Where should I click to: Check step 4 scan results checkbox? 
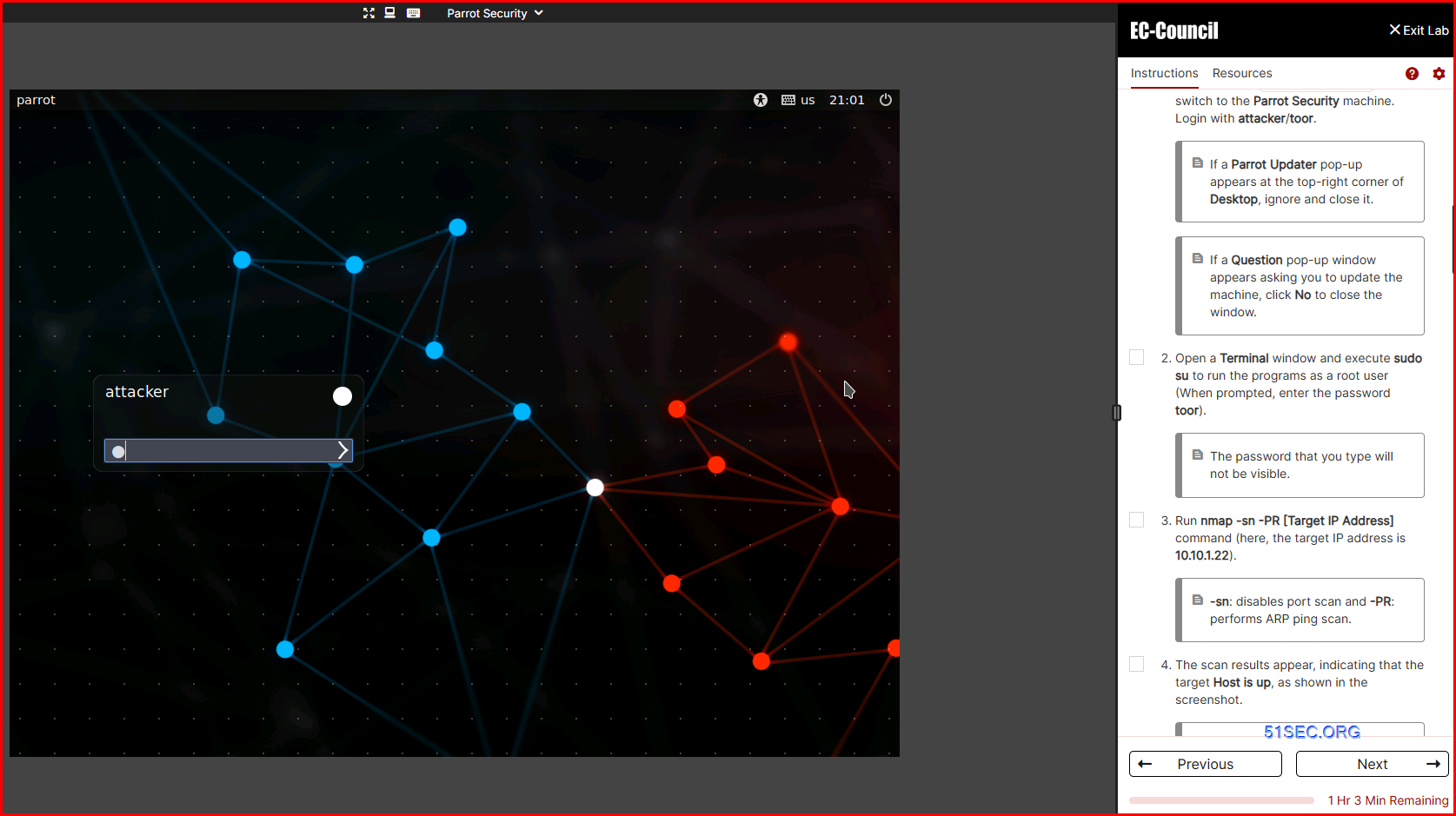[1136, 664]
